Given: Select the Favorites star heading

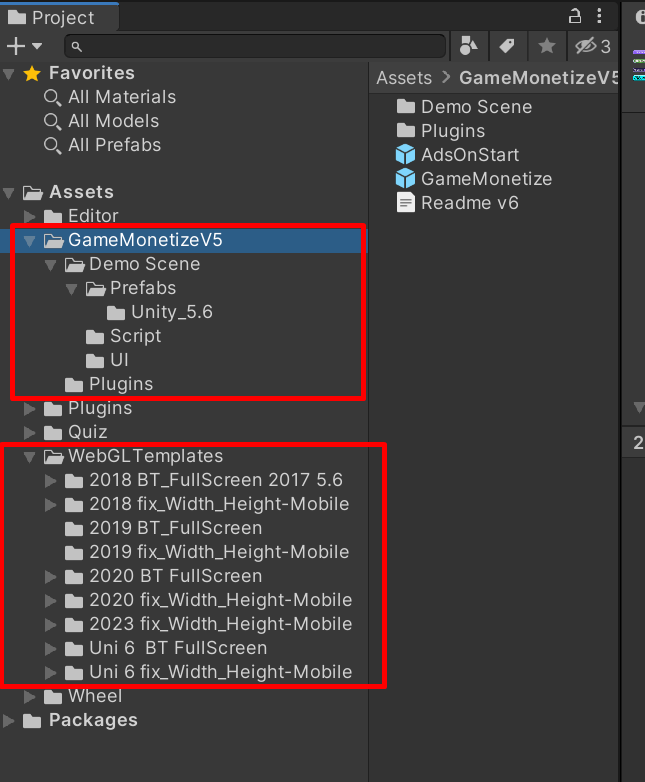Looking at the screenshot, I should tap(80, 73).
